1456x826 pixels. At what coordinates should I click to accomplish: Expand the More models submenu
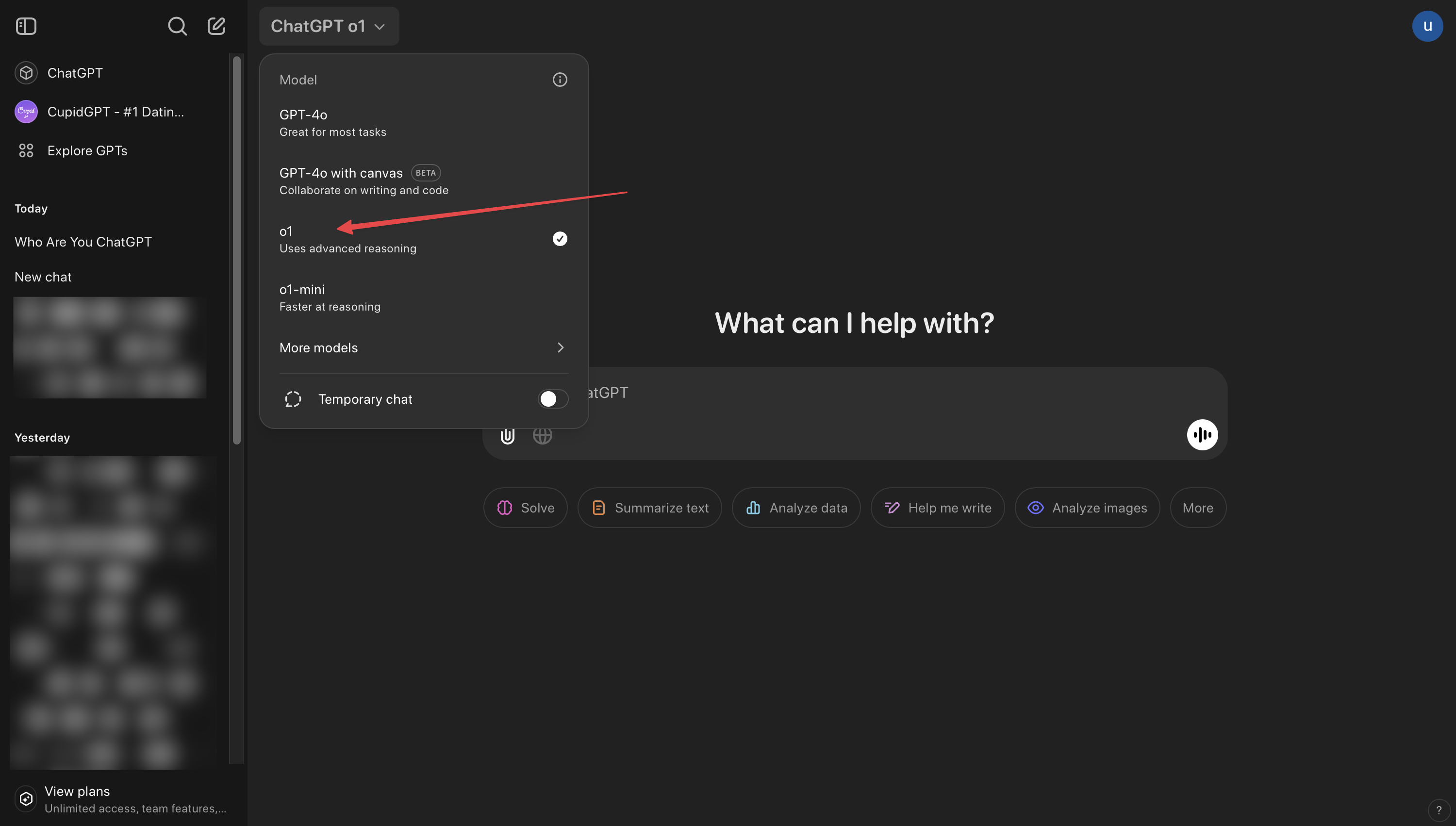(423, 348)
